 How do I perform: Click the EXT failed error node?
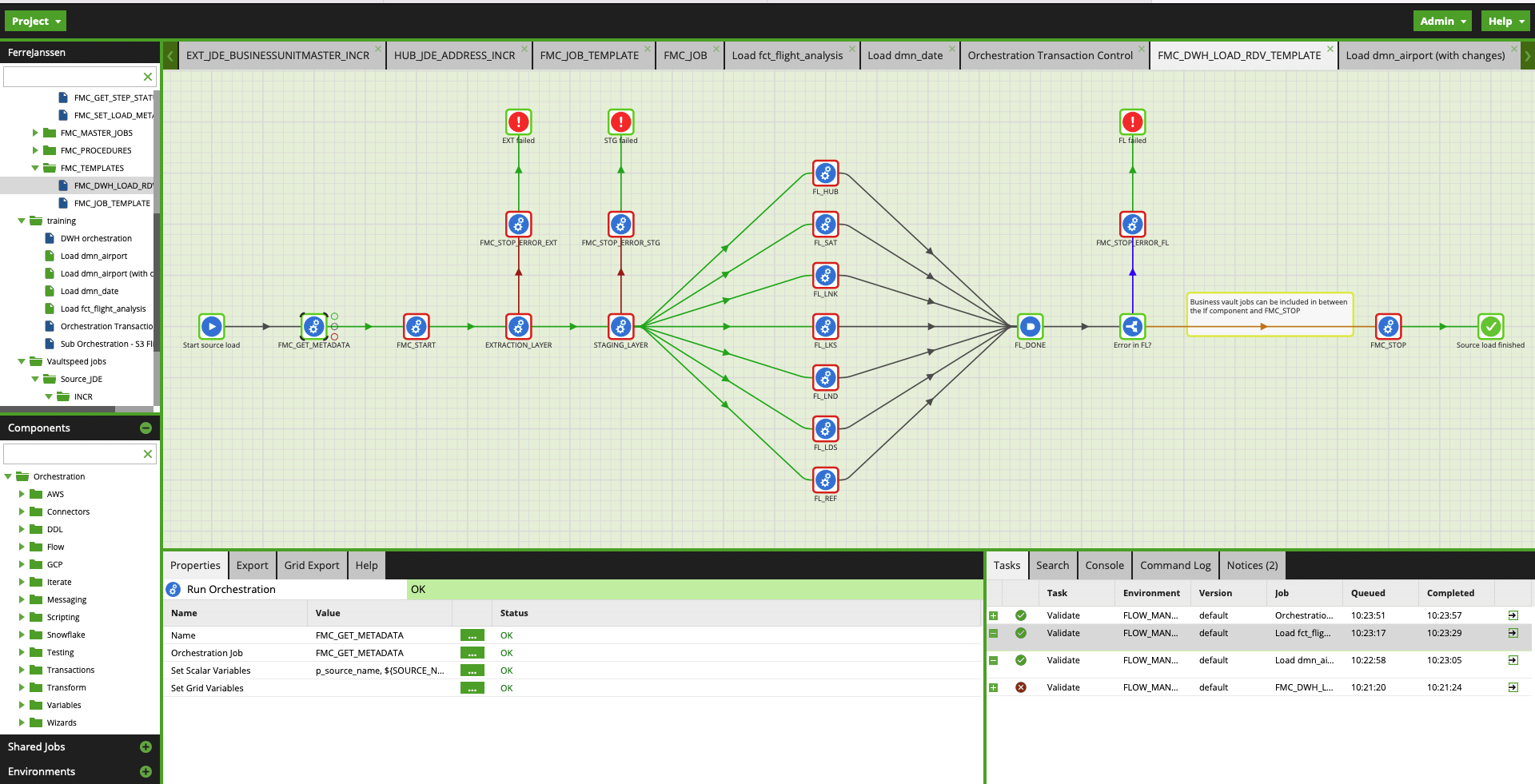[518, 122]
